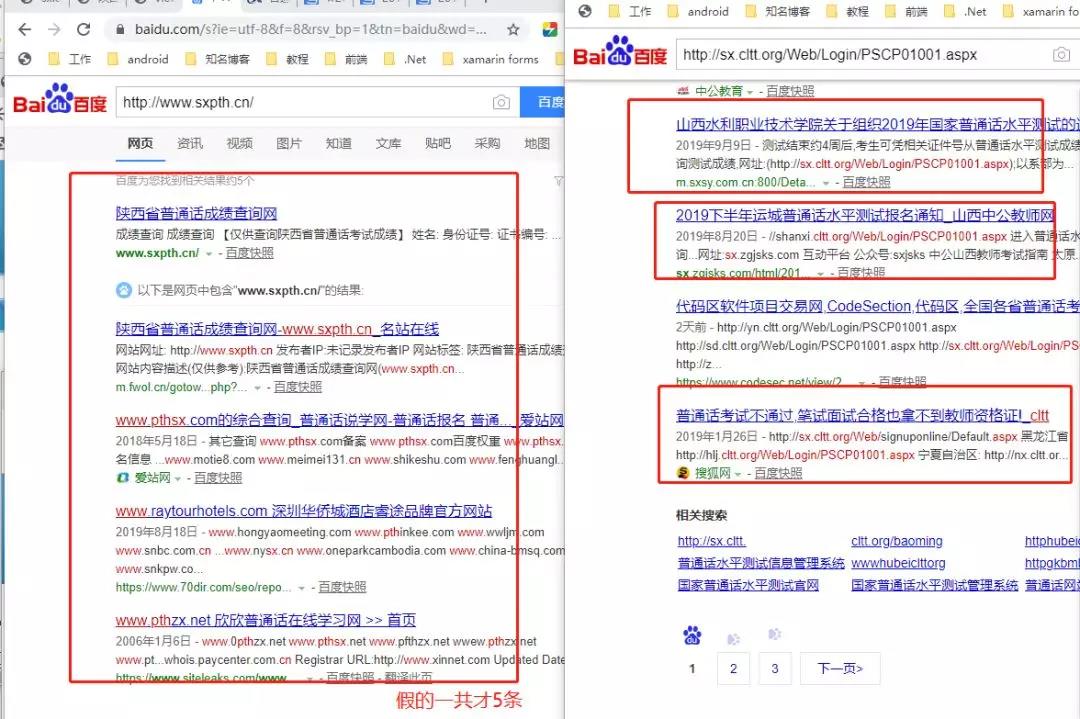Open the www.raytourhotels.com 深圳华侨城酒店 result
The width and height of the screenshot is (1080, 719).
pos(304,511)
